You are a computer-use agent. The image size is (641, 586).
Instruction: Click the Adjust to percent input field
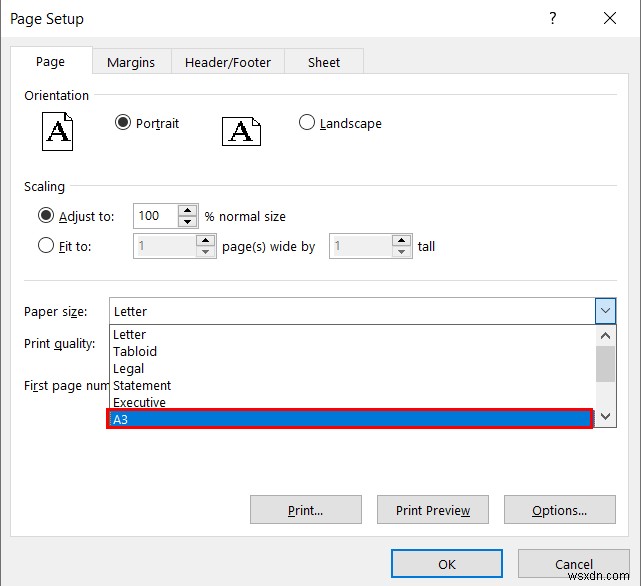(x=156, y=216)
